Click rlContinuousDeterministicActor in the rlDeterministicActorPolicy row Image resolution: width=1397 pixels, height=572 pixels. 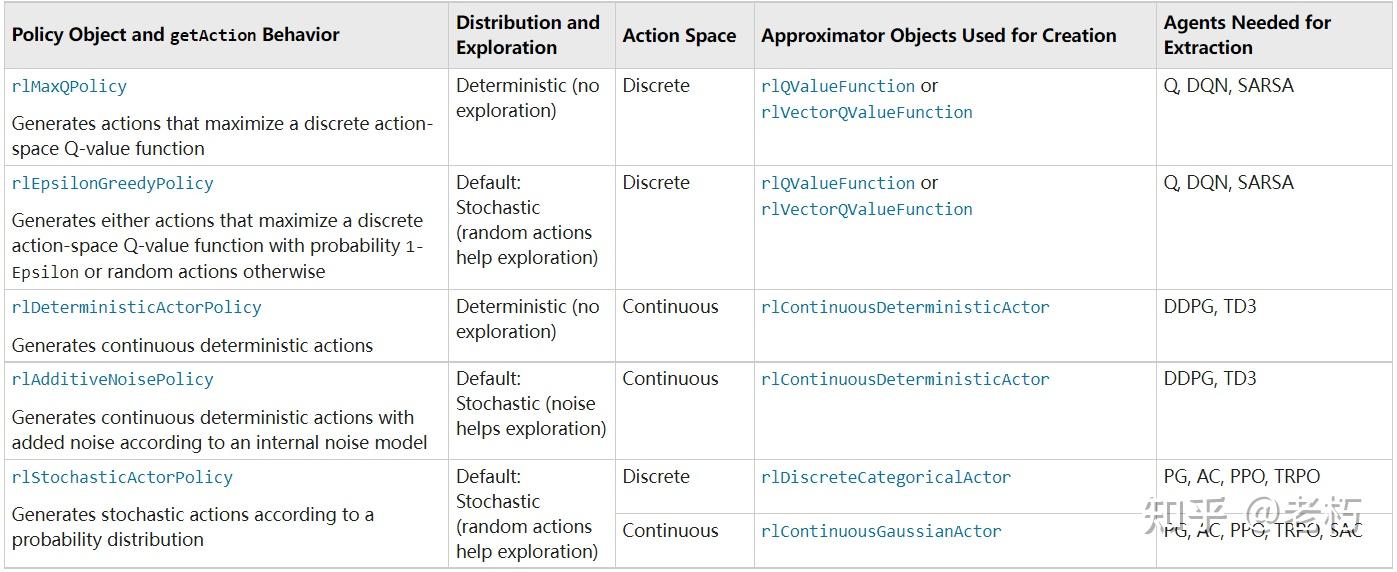click(905, 308)
